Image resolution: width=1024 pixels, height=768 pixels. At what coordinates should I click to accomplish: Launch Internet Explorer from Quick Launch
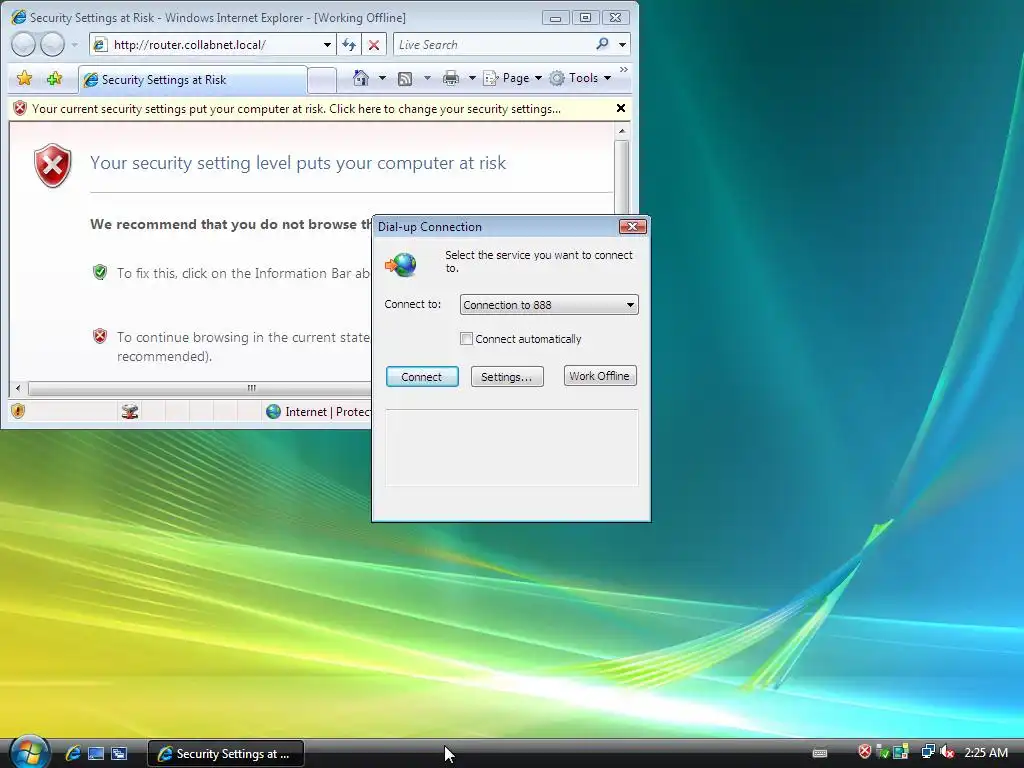click(x=72, y=753)
